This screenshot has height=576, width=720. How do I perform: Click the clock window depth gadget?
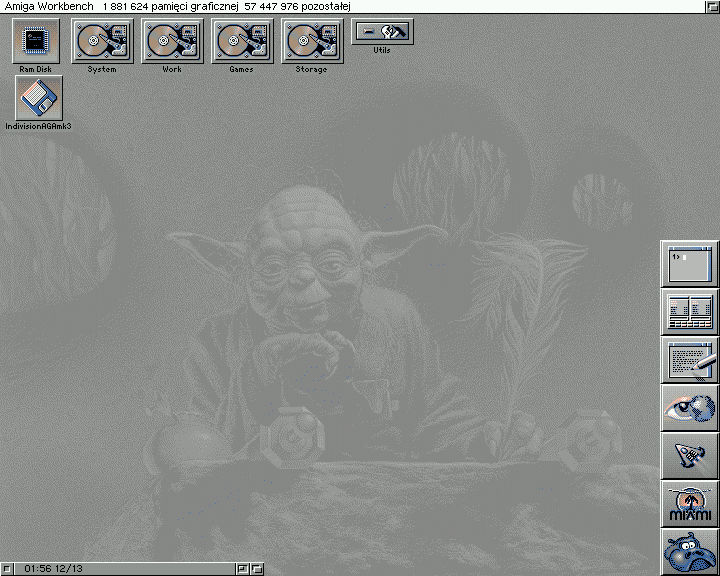pyautogui.click(x=257, y=569)
